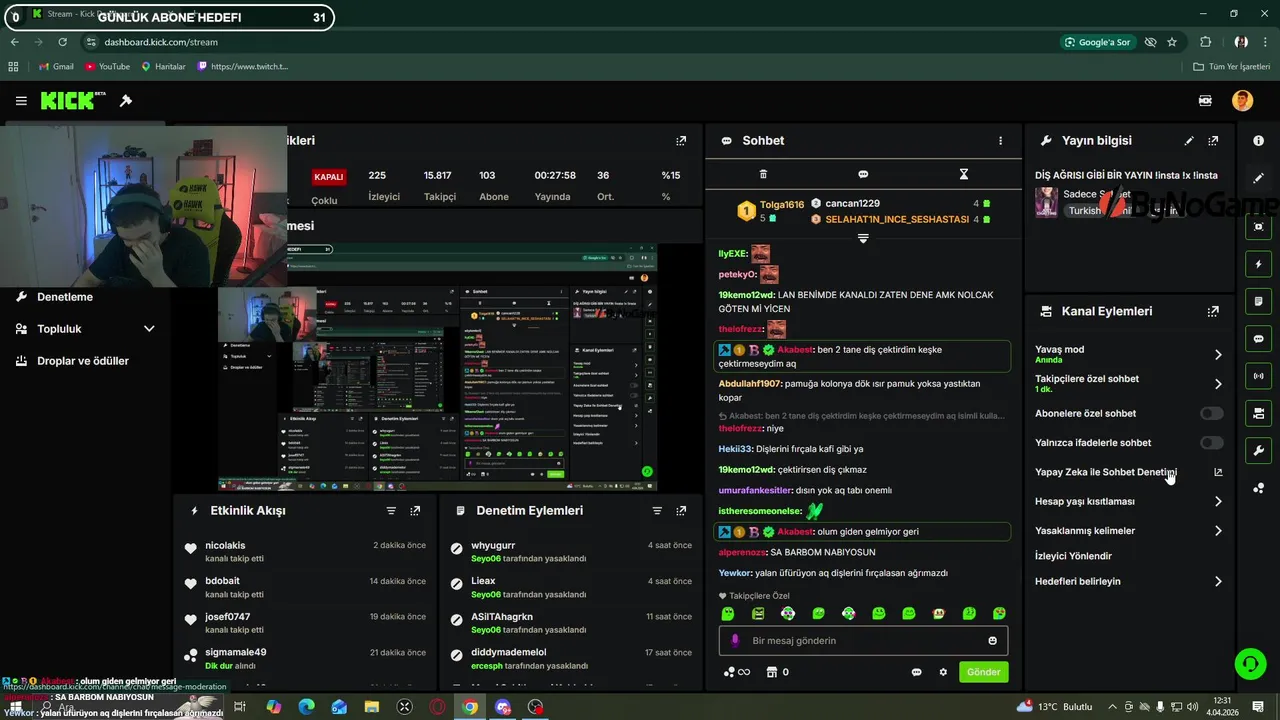Image resolution: width=1280 pixels, height=720 pixels.
Task: Open the user profile avatar menu
Action: [1242, 101]
